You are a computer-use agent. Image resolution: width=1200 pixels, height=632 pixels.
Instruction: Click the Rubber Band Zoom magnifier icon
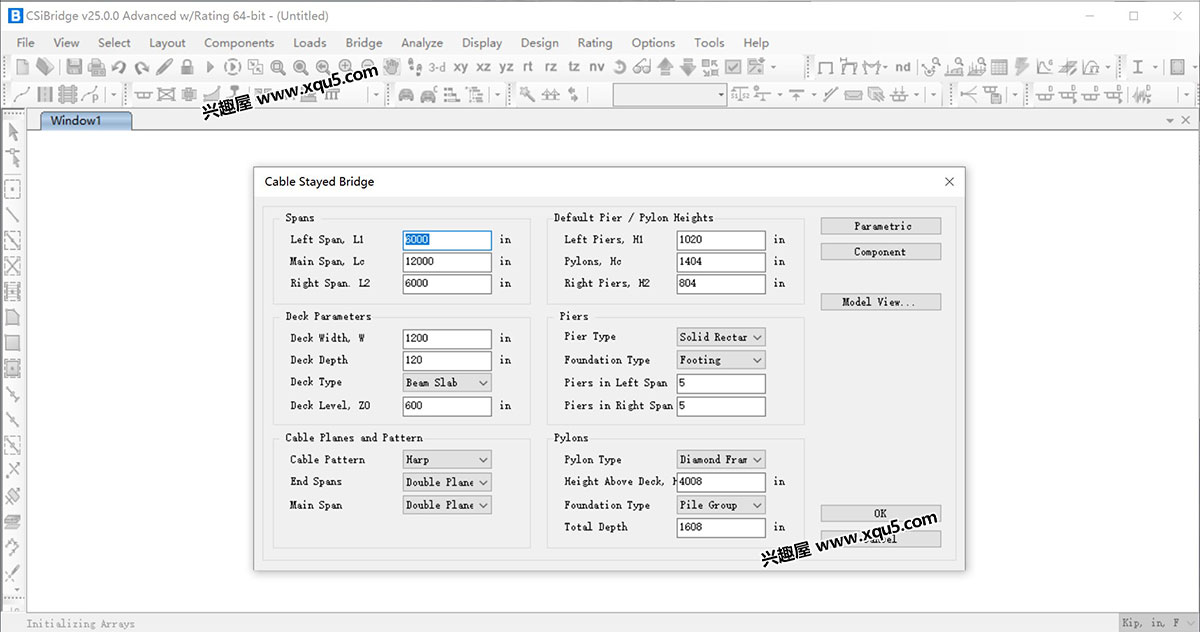point(278,67)
